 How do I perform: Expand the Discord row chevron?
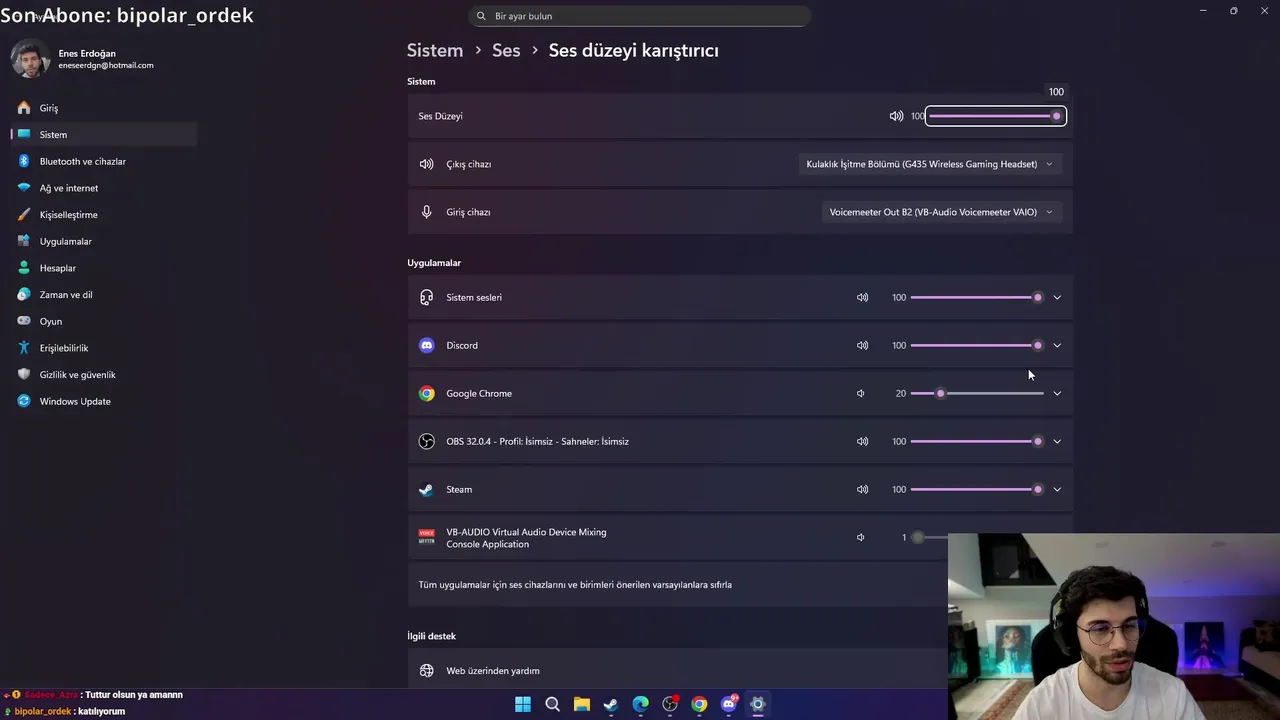tap(1057, 345)
